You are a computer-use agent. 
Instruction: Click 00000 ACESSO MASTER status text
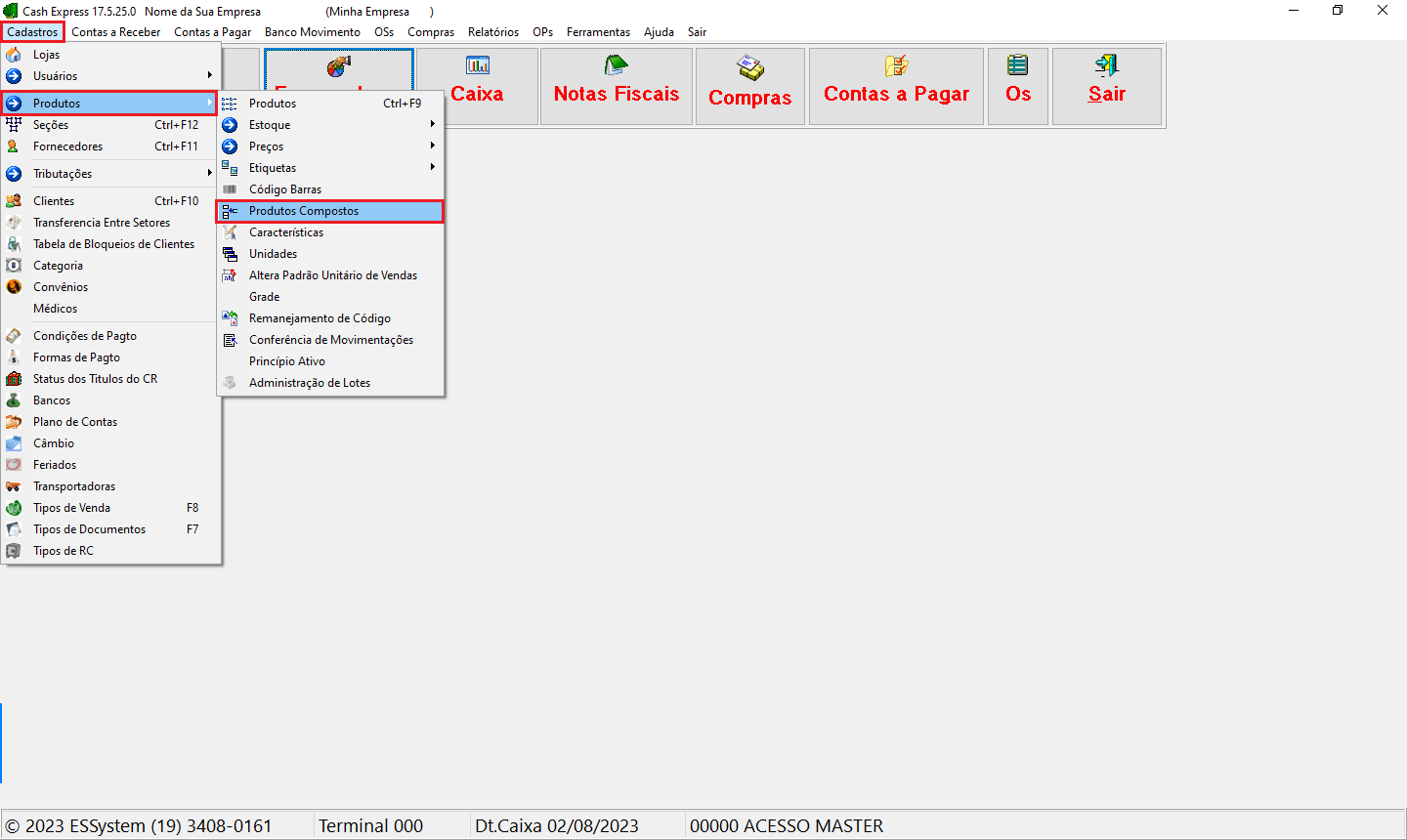787,826
